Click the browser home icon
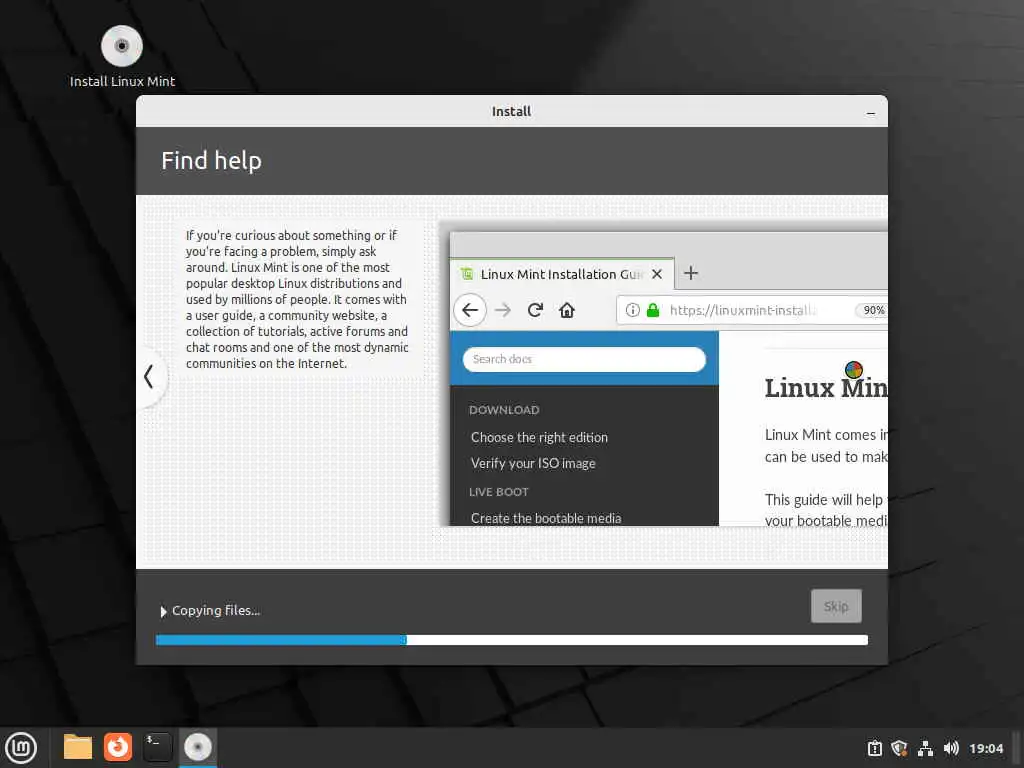This screenshot has height=768, width=1024. pos(567,310)
